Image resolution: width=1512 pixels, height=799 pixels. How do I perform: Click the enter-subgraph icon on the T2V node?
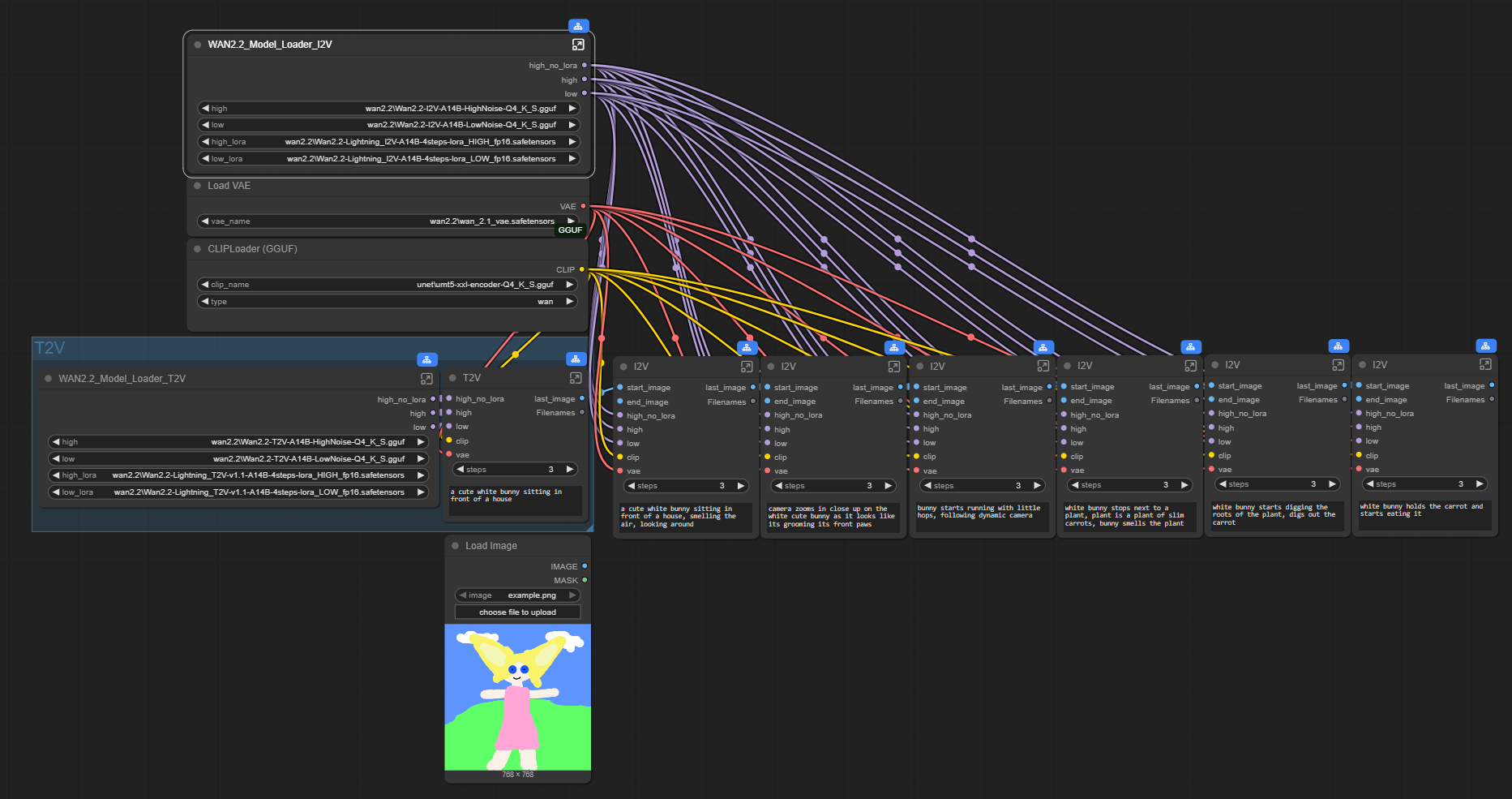(x=576, y=378)
